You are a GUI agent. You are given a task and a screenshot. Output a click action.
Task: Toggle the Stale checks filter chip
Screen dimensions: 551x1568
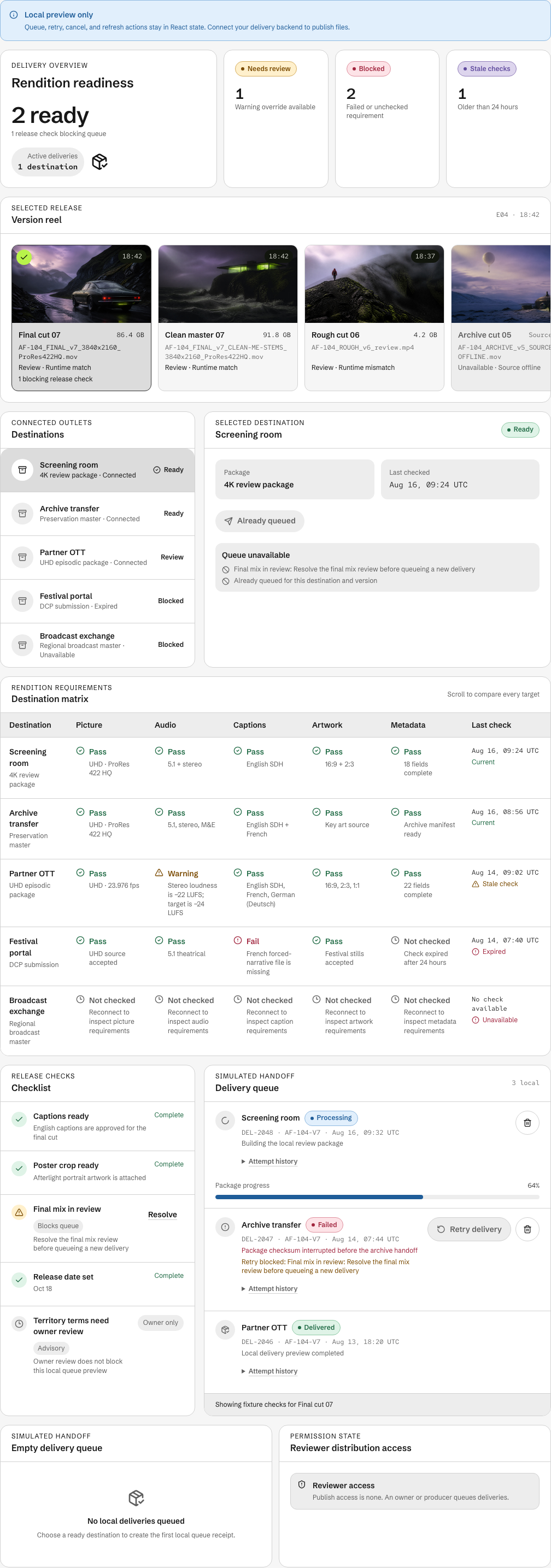(x=486, y=69)
